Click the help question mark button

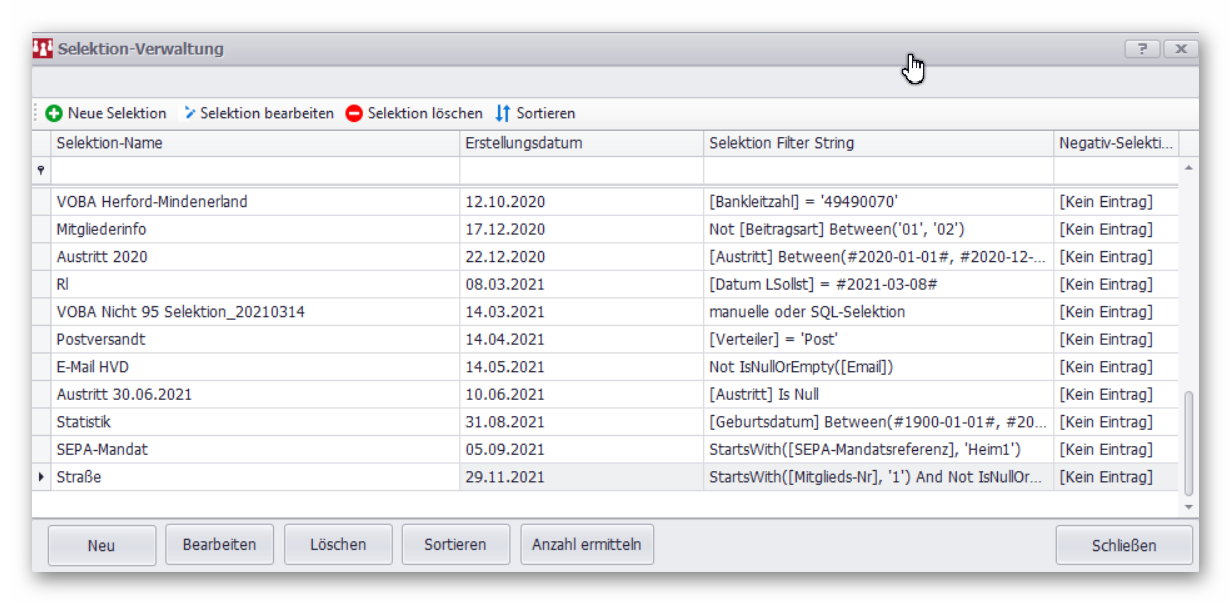[1141, 49]
